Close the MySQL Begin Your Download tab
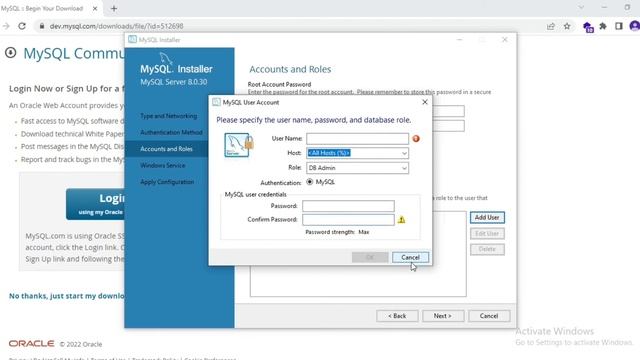The width and height of the screenshot is (640, 360). pos(95,8)
